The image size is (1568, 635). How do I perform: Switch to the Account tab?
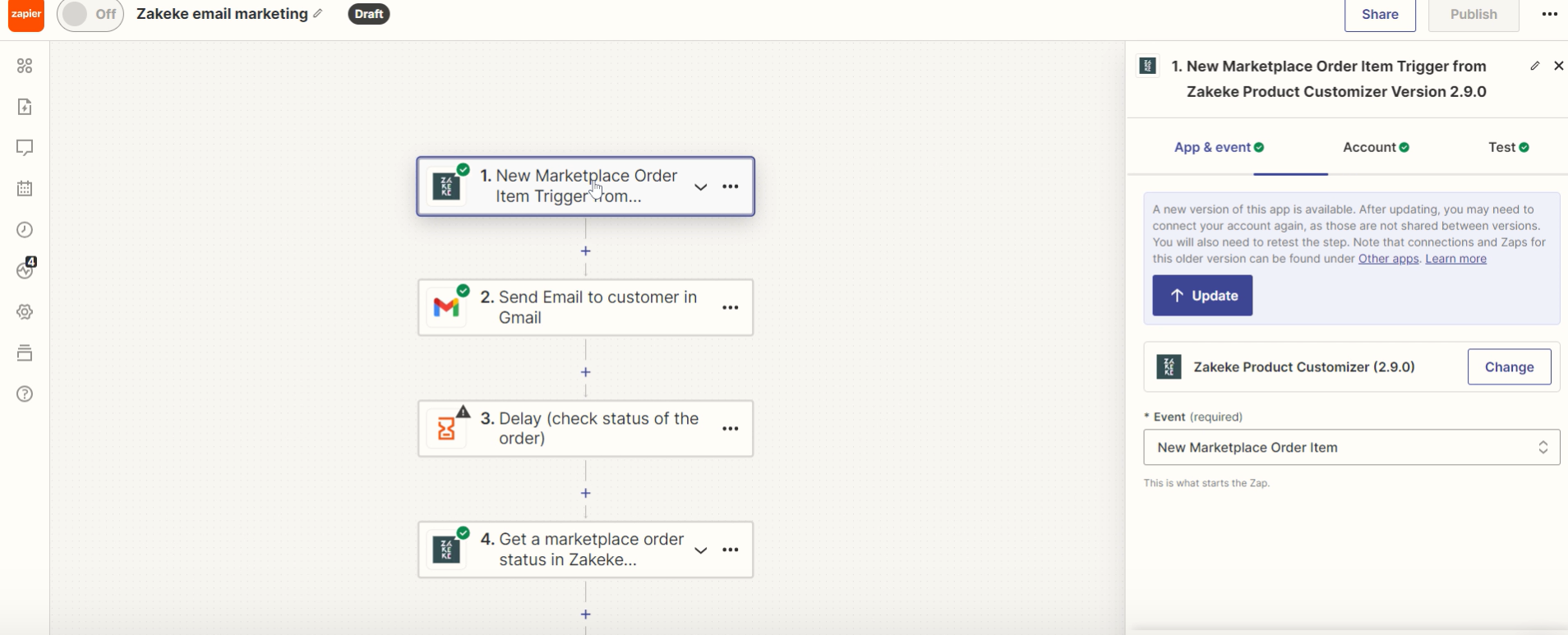point(1376,148)
